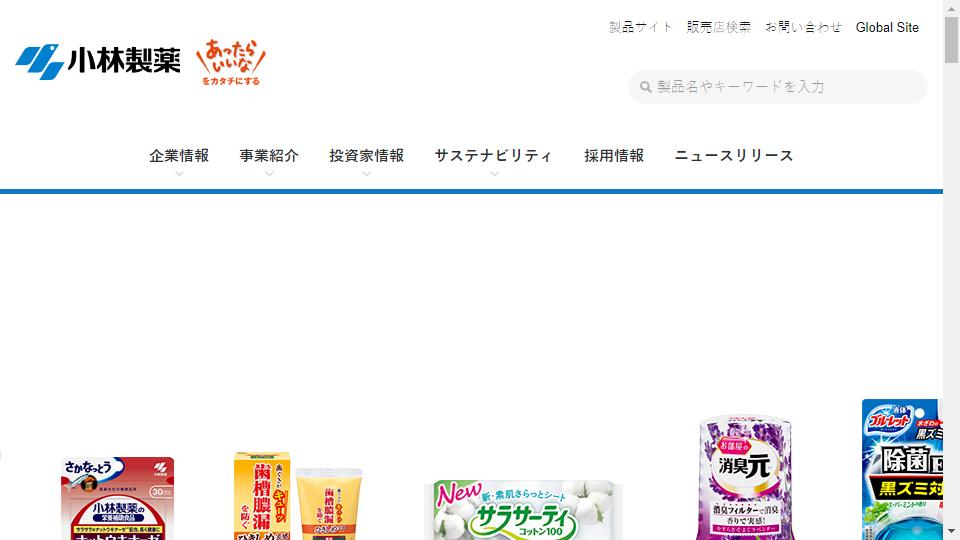Open the さかなっとう supplement product image
The width and height of the screenshot is (960, 540).
tap(117, 498)
